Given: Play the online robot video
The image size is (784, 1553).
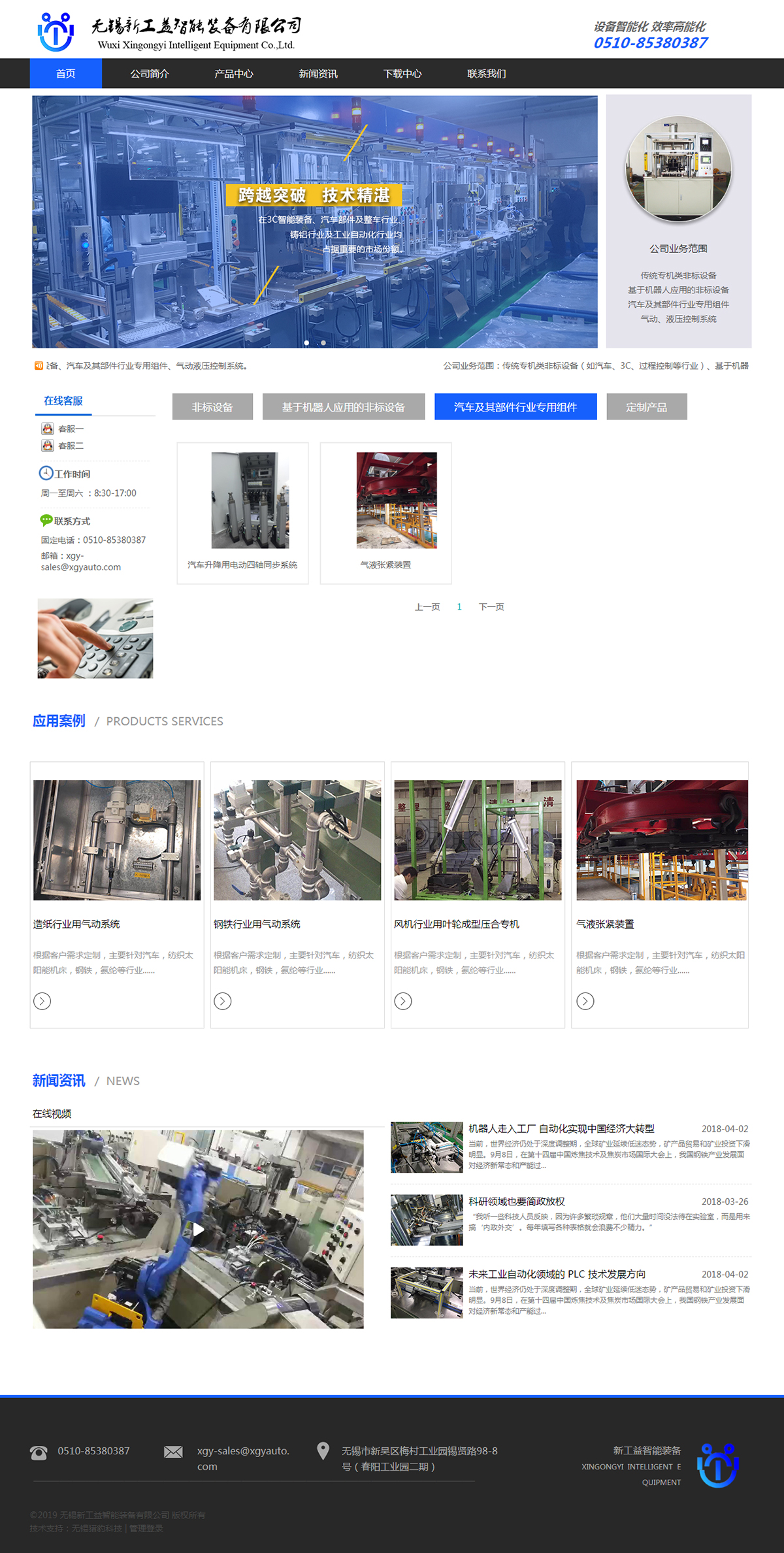Looking at the screenshot, I should 198,1230.
